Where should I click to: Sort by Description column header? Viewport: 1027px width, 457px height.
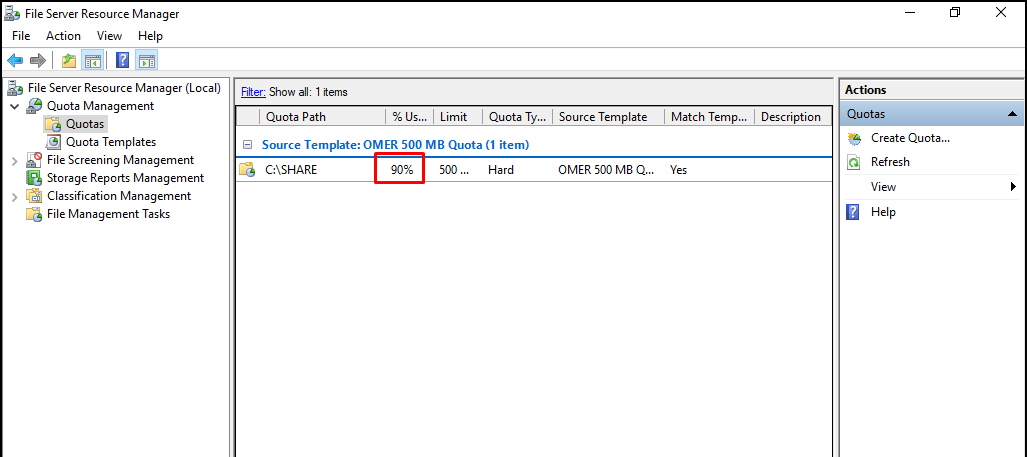tap(791, 117)
